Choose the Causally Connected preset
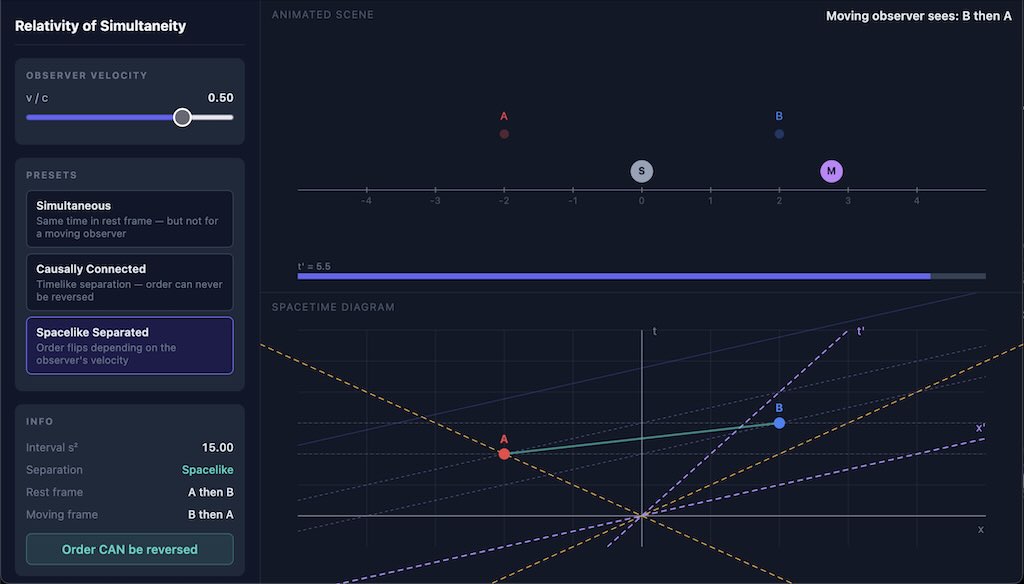The height and width of the screenshot is (584, 1024). tap(130, 282)
